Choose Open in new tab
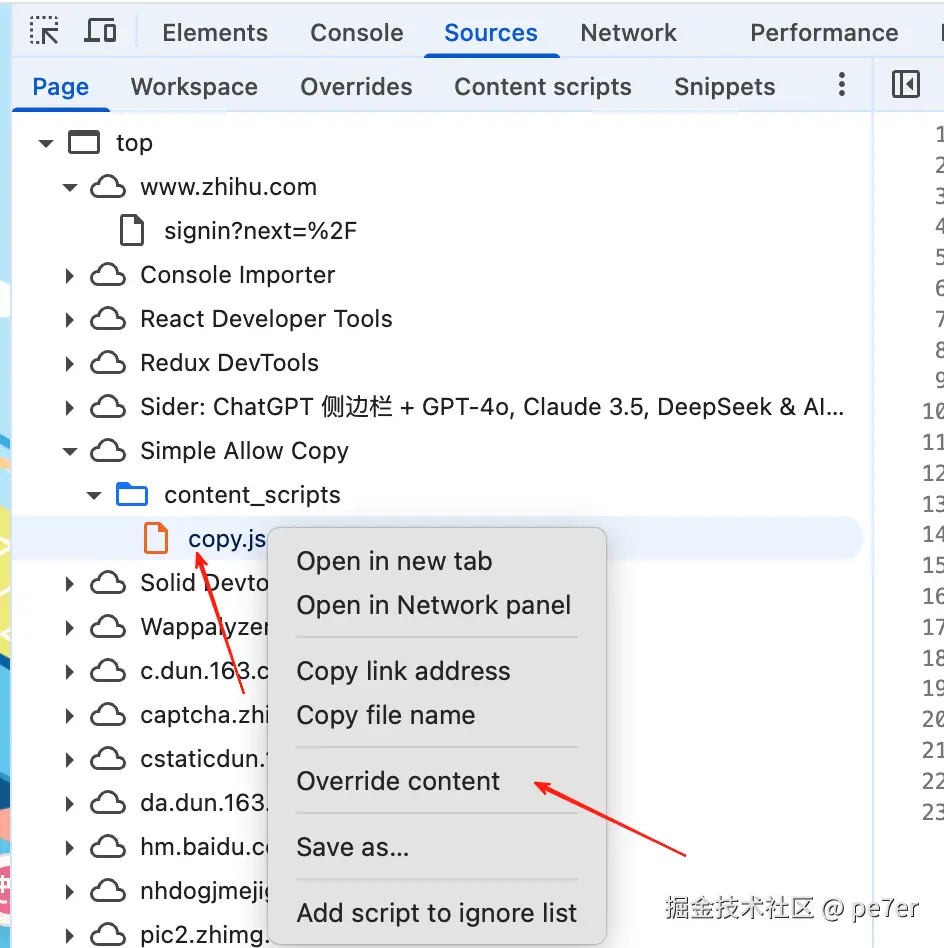Viewport: 944px width, 948px height. pyautogui.click(x=394, y=561)
